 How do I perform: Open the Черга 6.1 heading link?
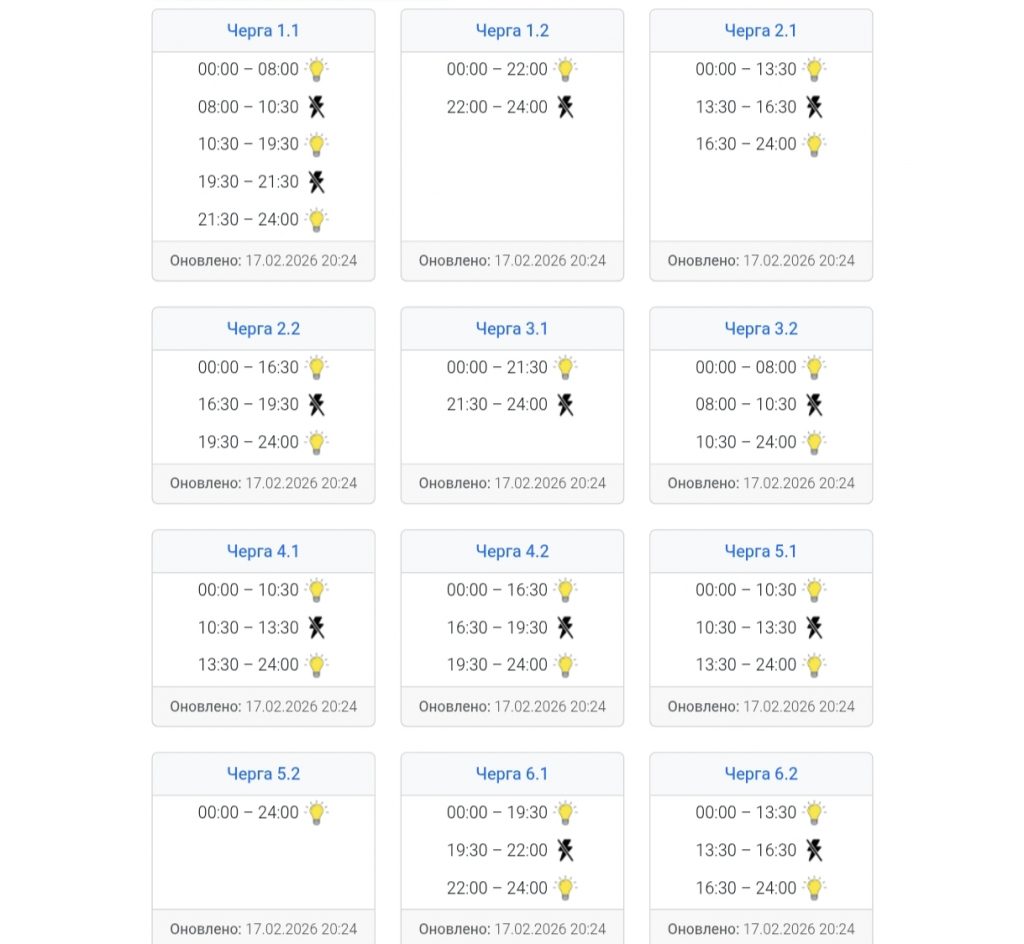click(x=512, y=774)
